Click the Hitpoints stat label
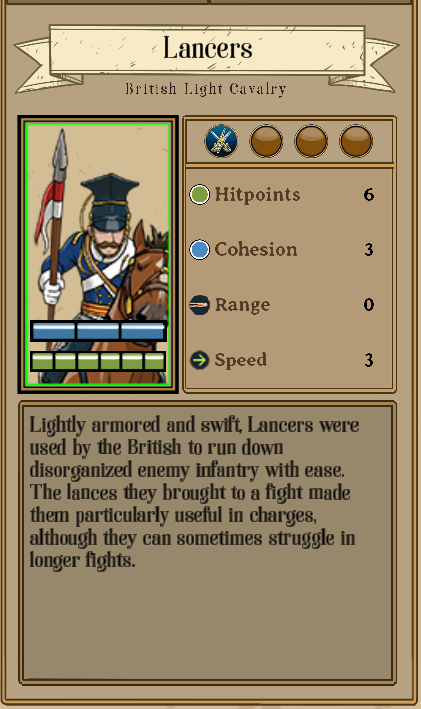This screenshot has width=421, height=709. (x=257, y=195)
